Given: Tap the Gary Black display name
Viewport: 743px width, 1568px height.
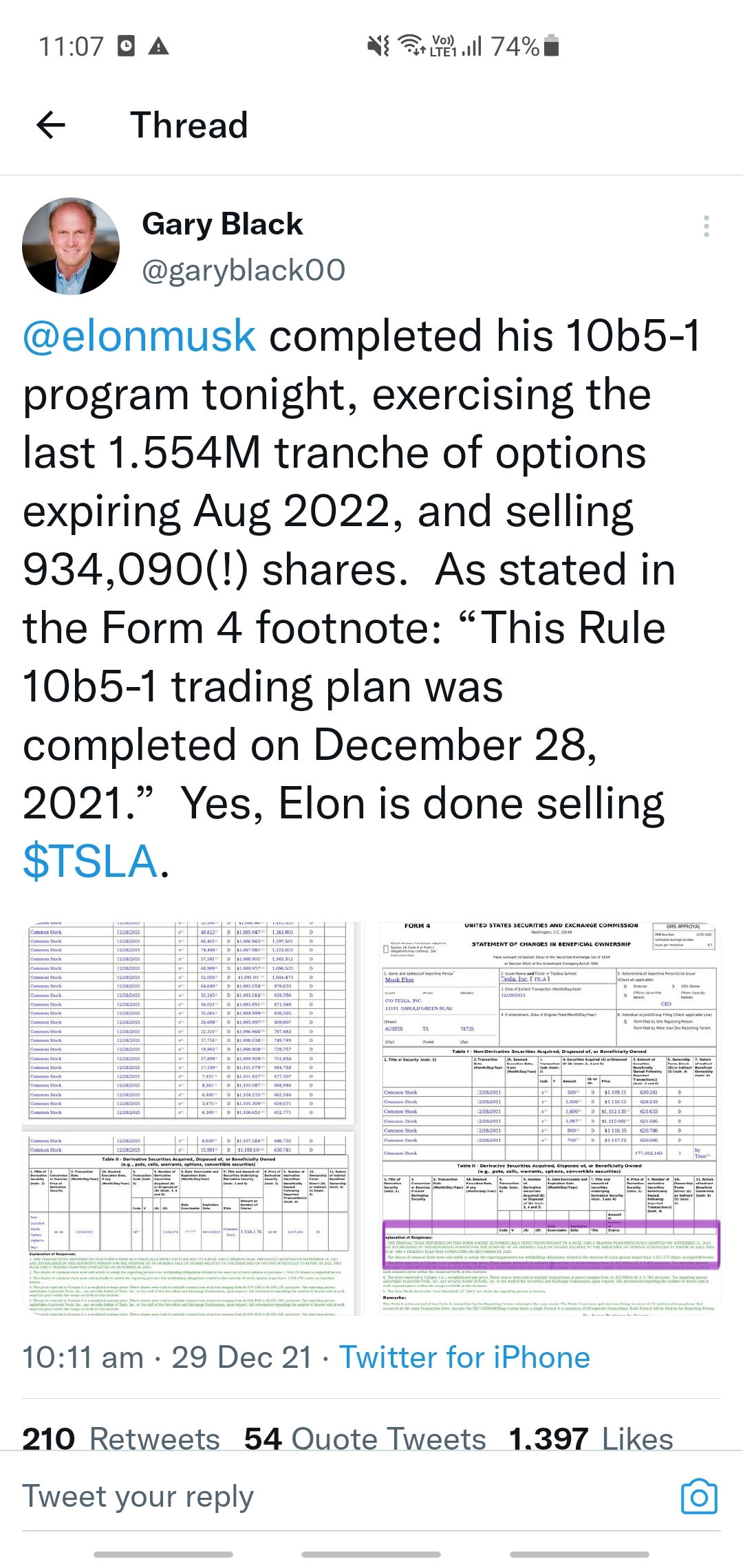Looking at the screenshot, I should [222, 224].
